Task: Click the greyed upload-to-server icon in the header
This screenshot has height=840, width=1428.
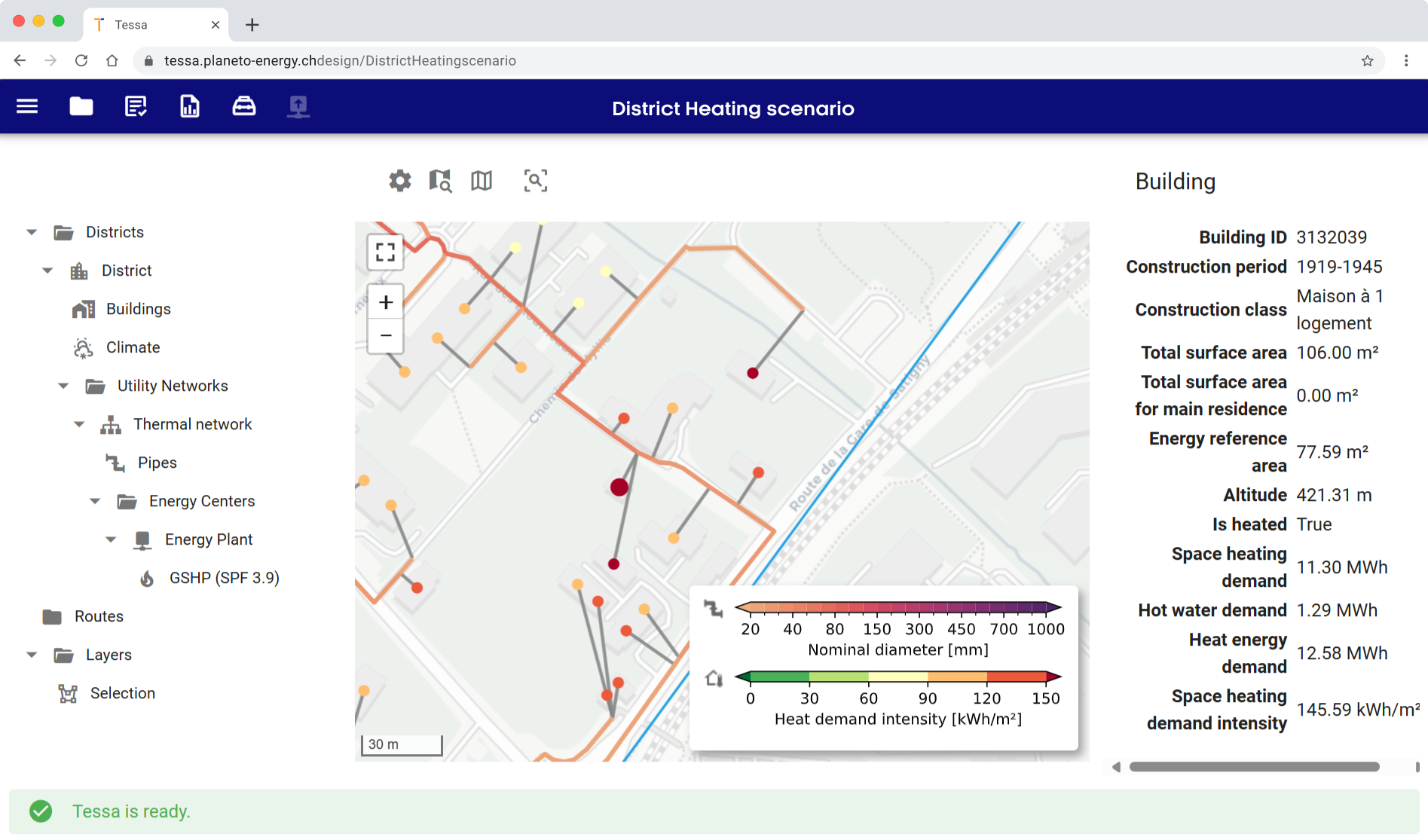Action: (298, 106)
